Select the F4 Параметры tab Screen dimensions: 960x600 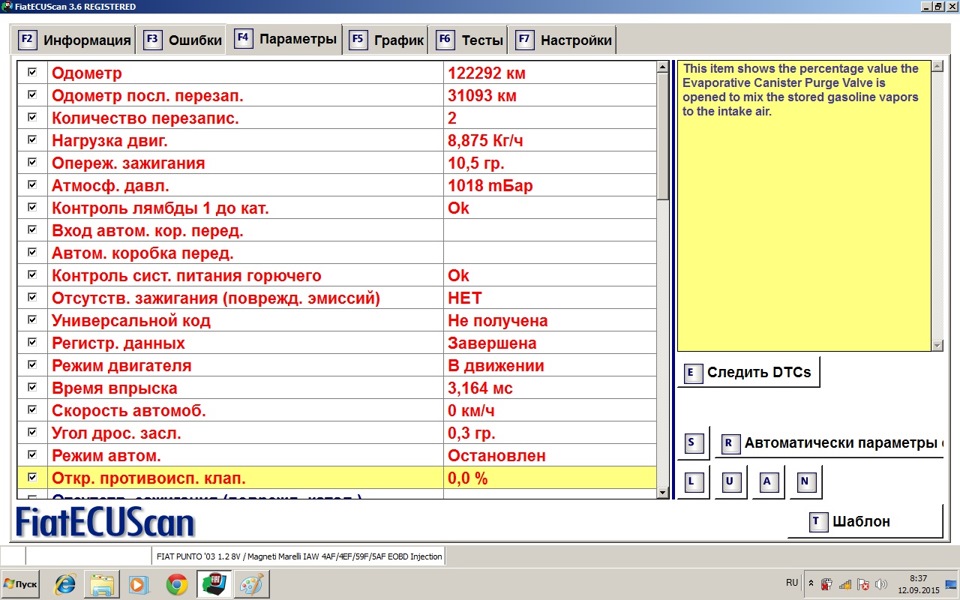click(285, 39)
